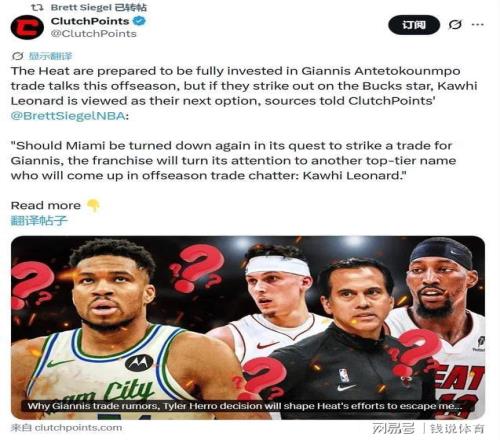Open the Giannis and Heat article image
500x440 pixels.
coord(248,327)
